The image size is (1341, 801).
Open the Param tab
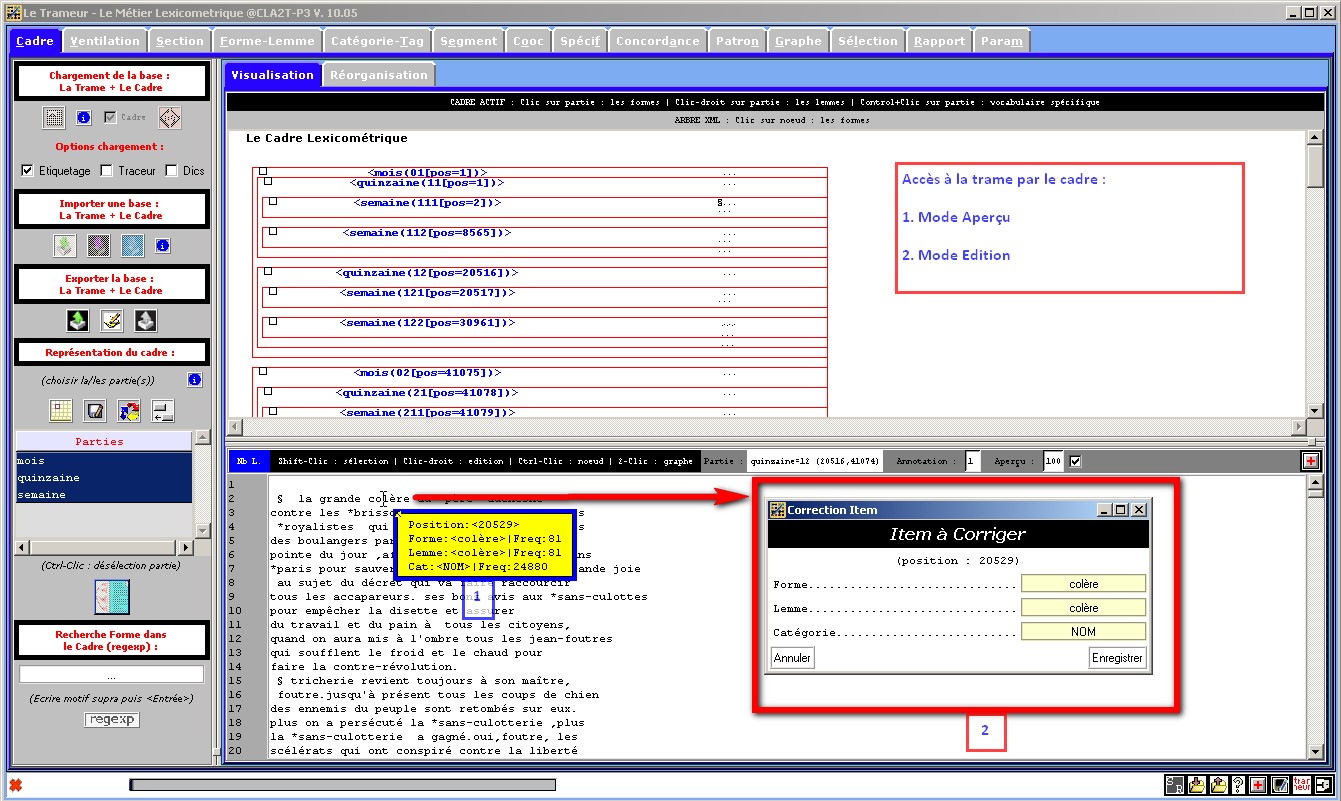(1001, 41)
